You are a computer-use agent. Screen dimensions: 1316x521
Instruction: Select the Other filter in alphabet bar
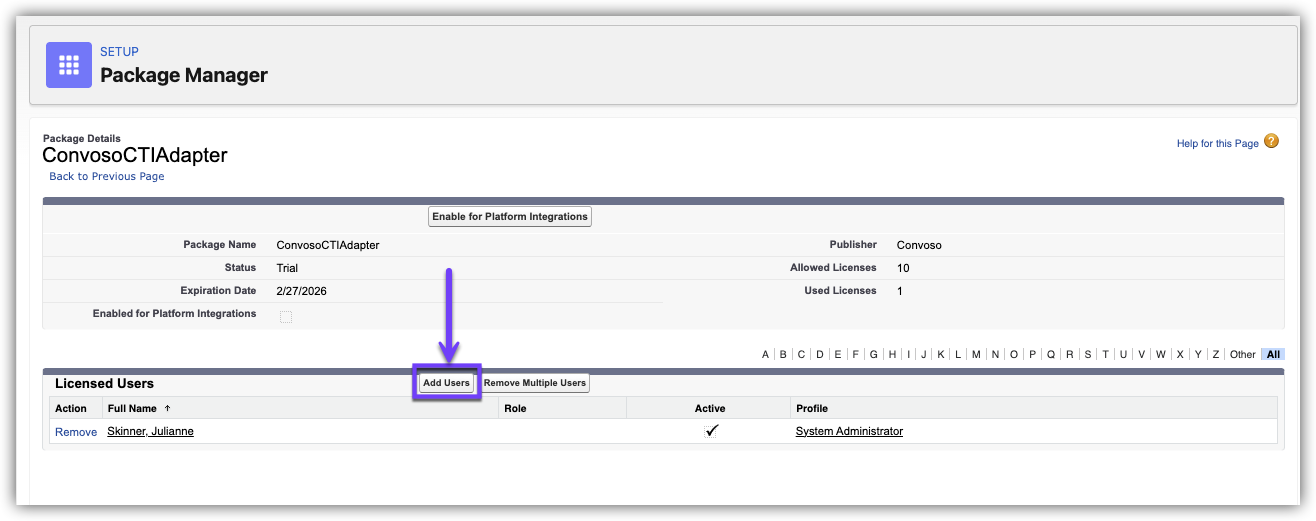[1242, 354]
